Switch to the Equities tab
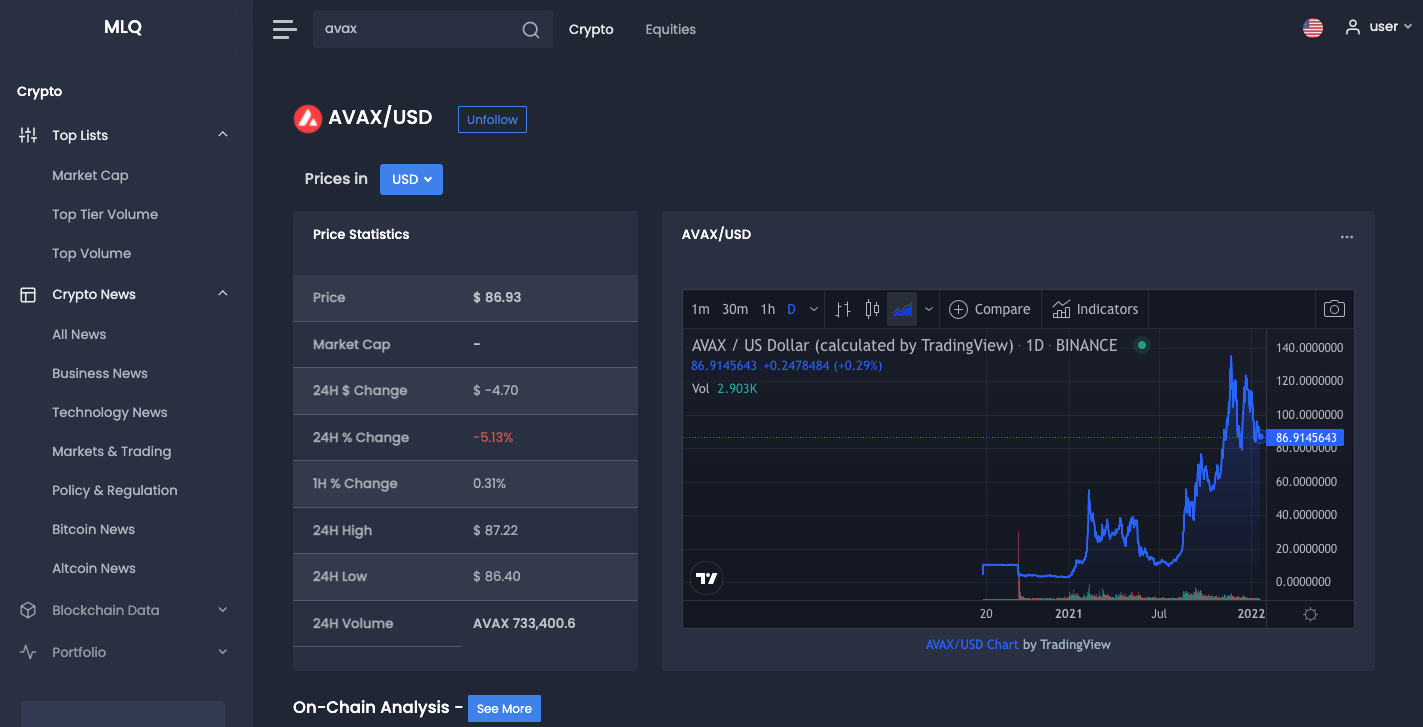The height and width of the screenshot is (727, 1423). (670, 29)
